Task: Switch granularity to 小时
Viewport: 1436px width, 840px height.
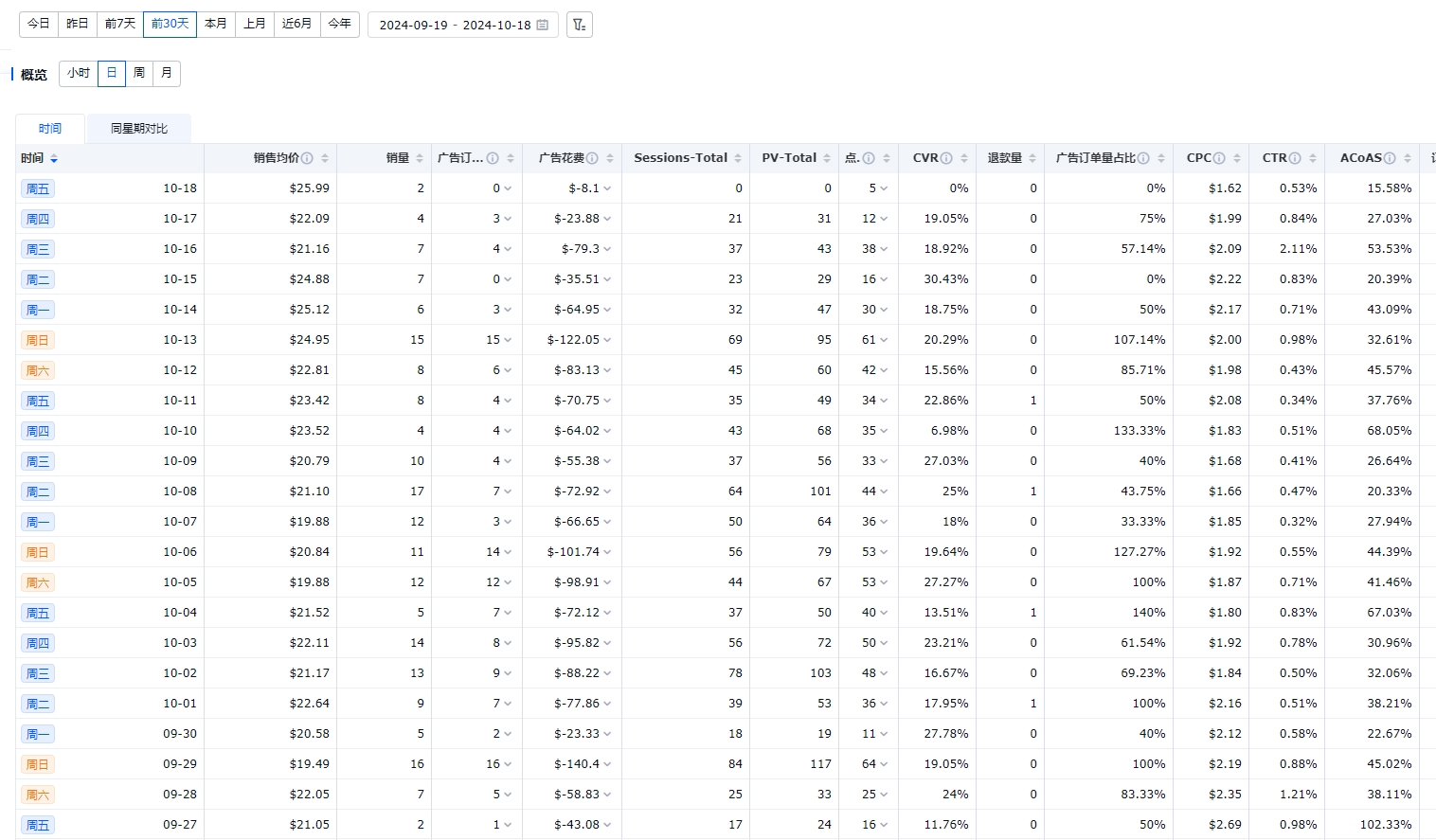Action: click(79, 73)
